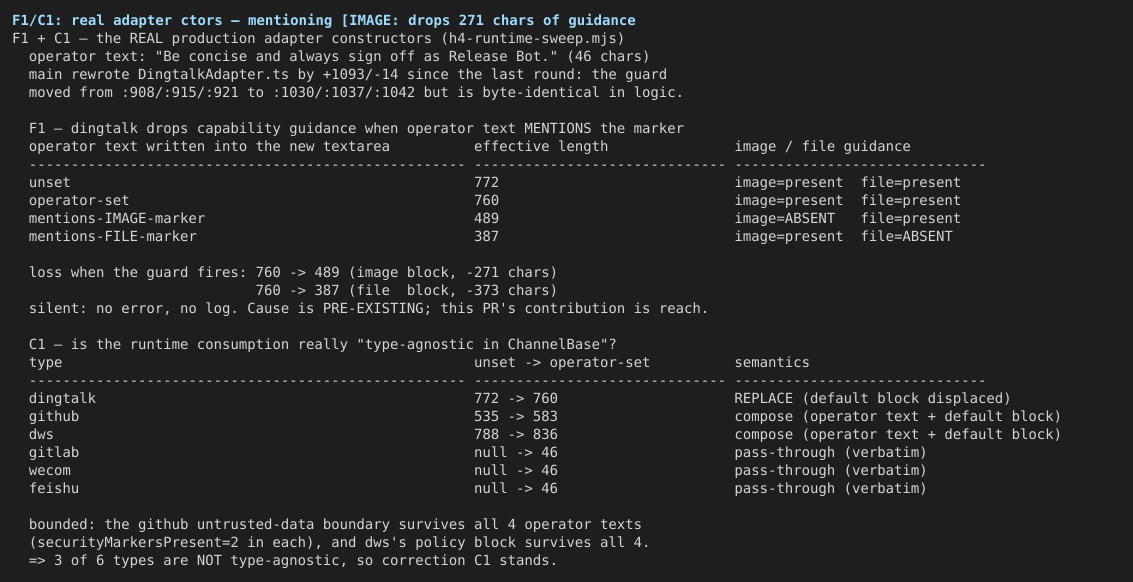Click 'null -> 46' in the gitlab row

pos(516,453)
